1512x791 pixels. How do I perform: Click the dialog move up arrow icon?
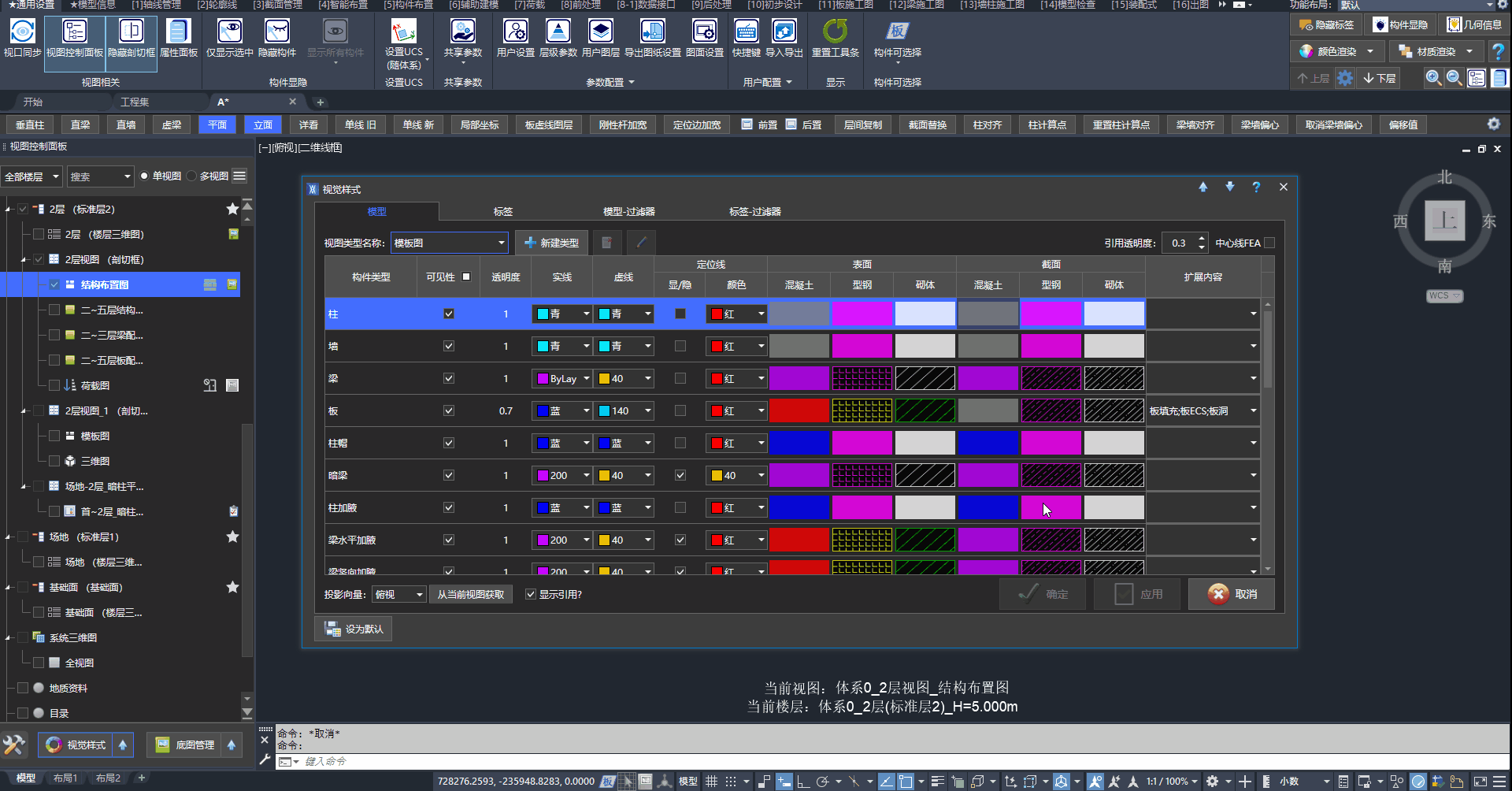(1203, 188)
